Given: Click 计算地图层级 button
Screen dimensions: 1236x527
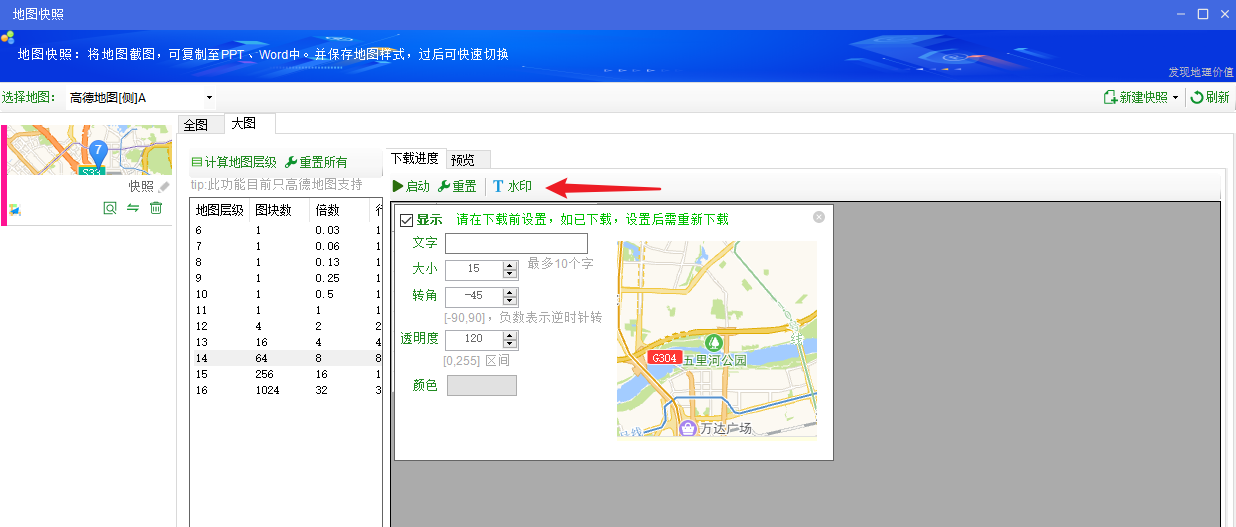Looking at the screenshot, I should (x=234, y=162).
